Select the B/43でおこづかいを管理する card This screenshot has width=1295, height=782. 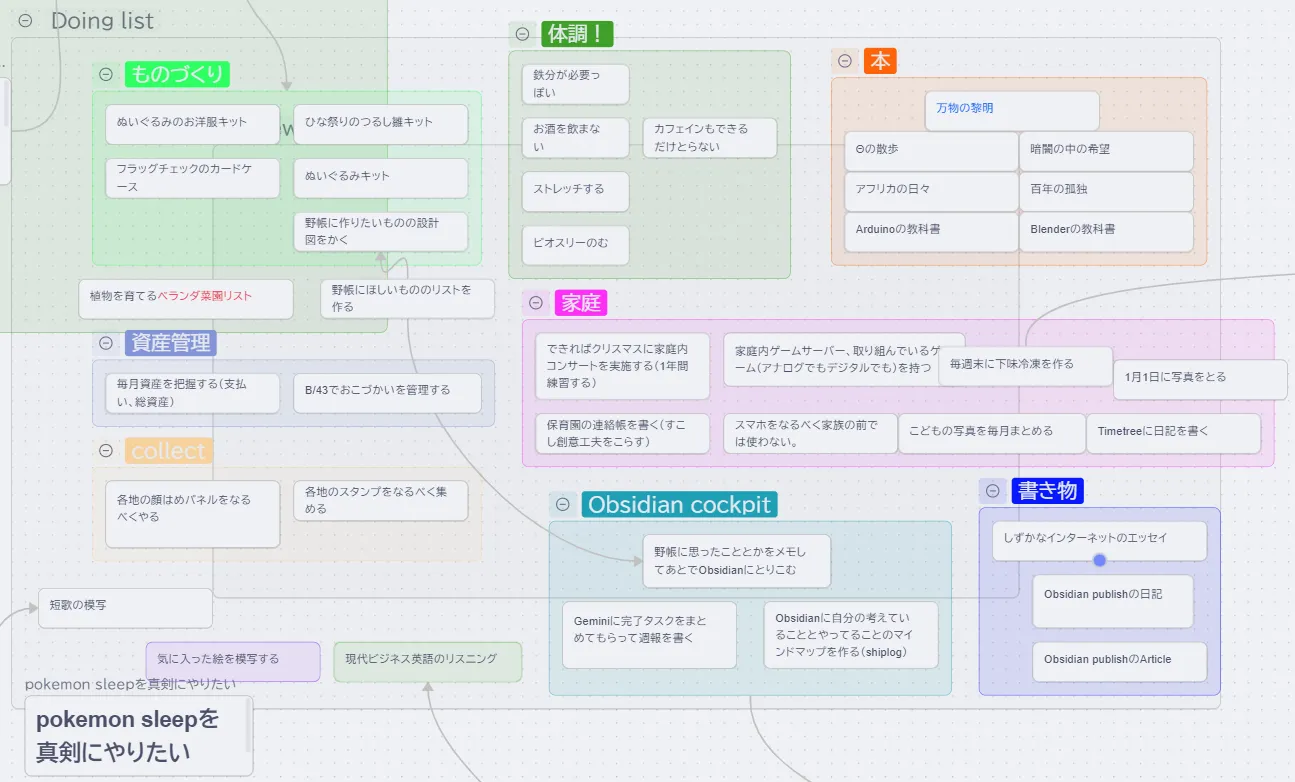click(x=387, y=393)
